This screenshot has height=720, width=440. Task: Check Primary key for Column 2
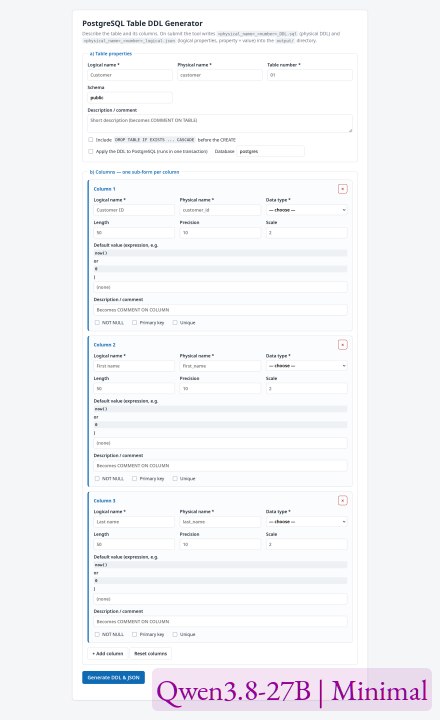click(135, 478)
